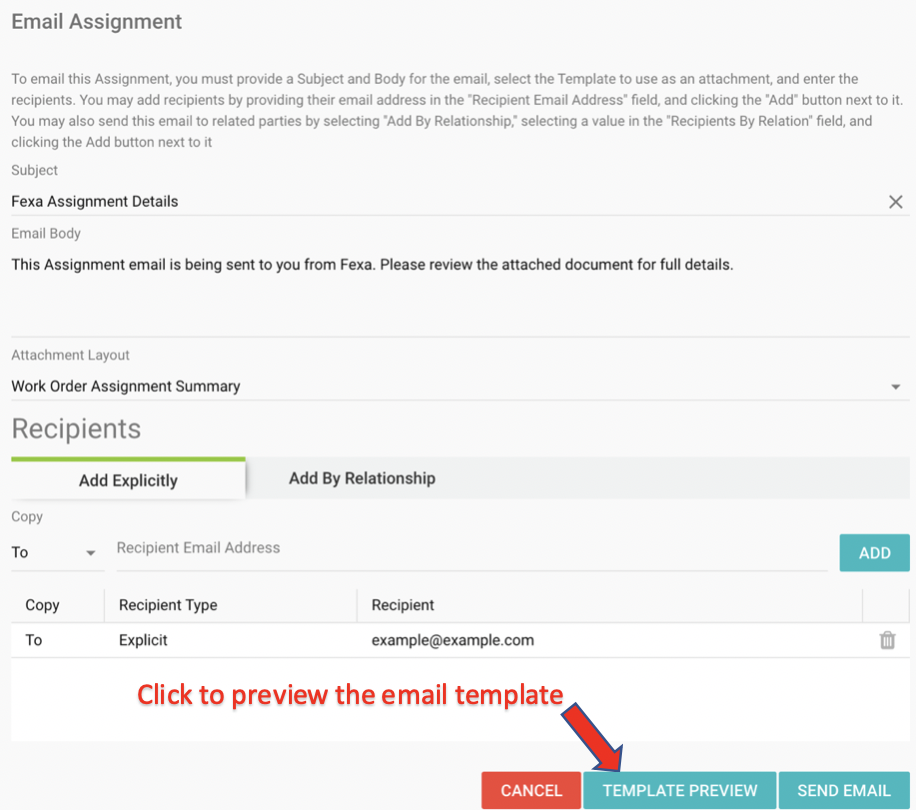Preview the email with TEMPLATE PREVIEW
The width and height of the screenshot is (916, 810).
coord(680,790)
